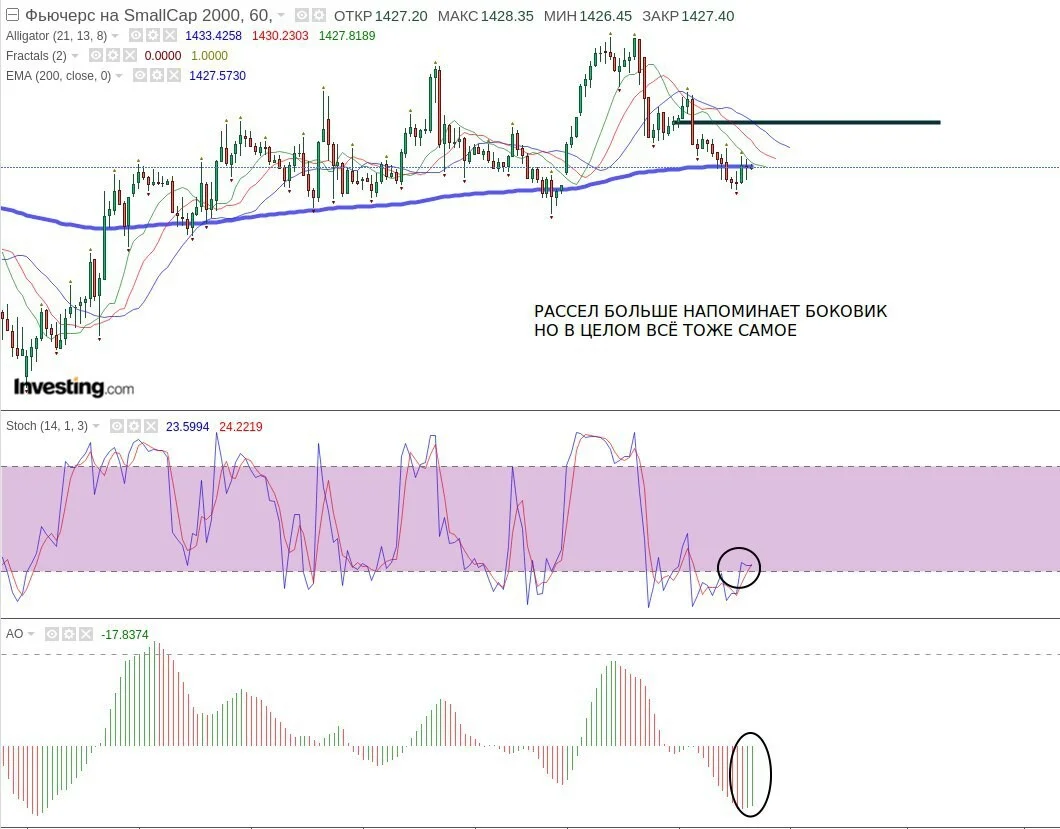This screenshot has height=829, width=1060.
Task: Click the AO value -17.8374
Action: [125, 634]
